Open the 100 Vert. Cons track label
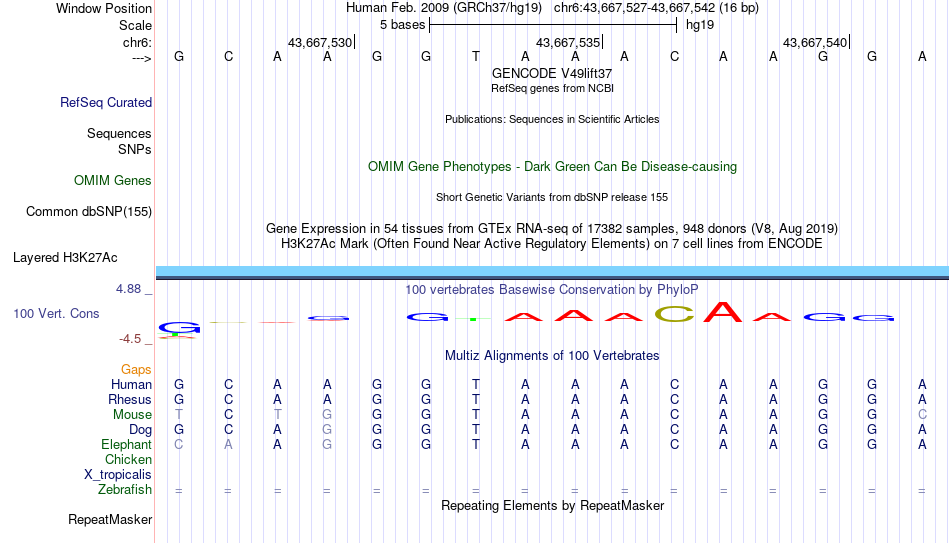The image size is (950, 543). pyautogui.click(x=56, y=313)
